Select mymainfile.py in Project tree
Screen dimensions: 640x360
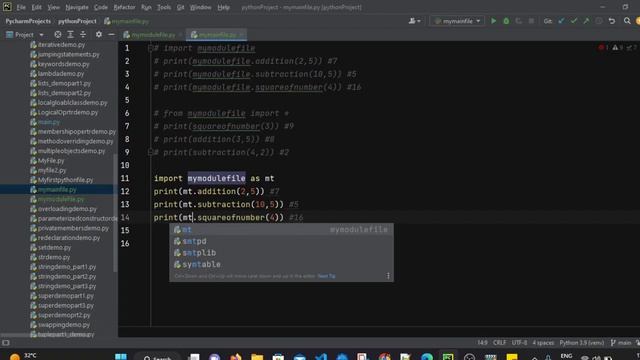point(57,189)
